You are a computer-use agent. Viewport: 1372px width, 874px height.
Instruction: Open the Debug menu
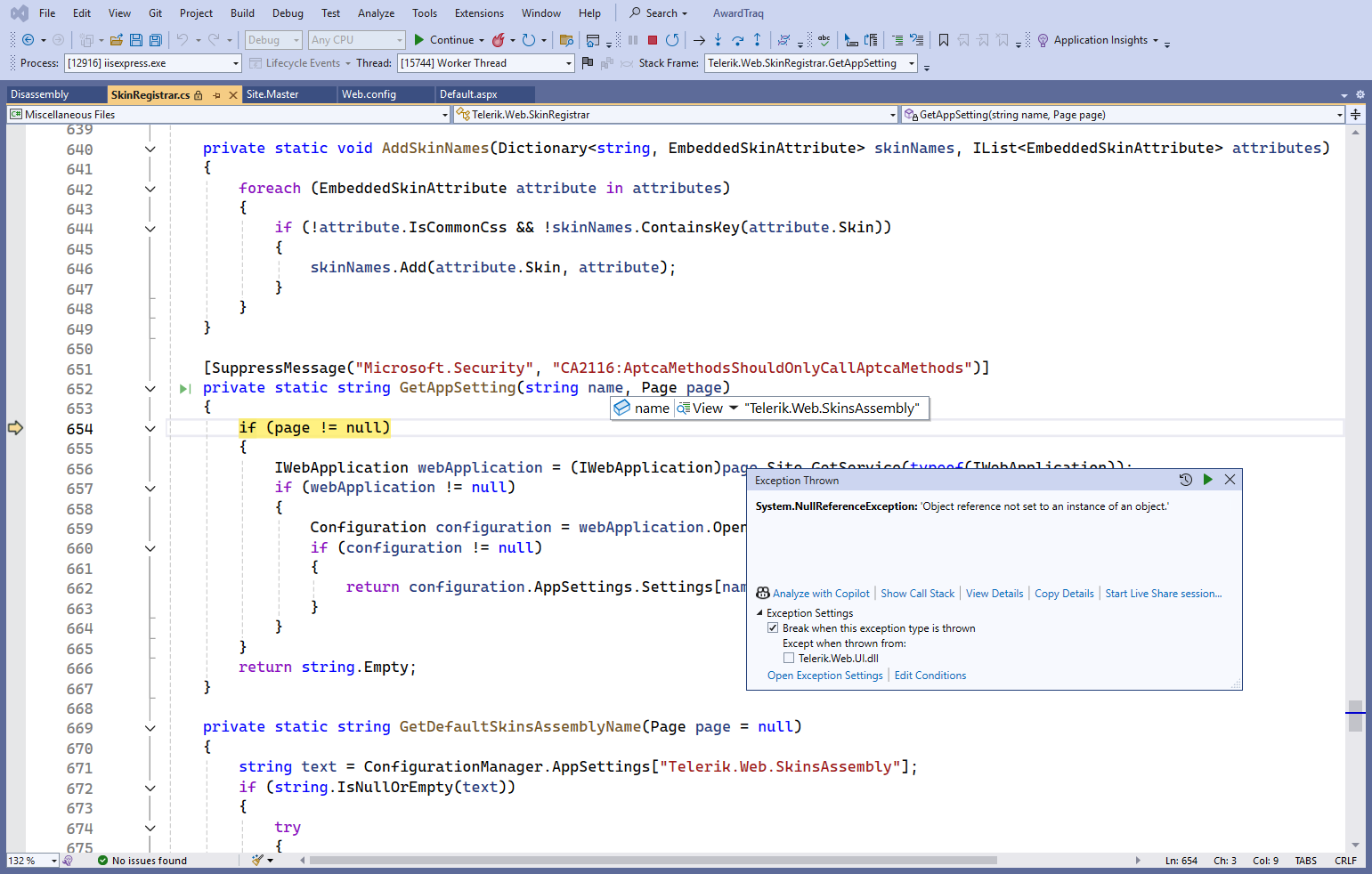coord(288,13)
